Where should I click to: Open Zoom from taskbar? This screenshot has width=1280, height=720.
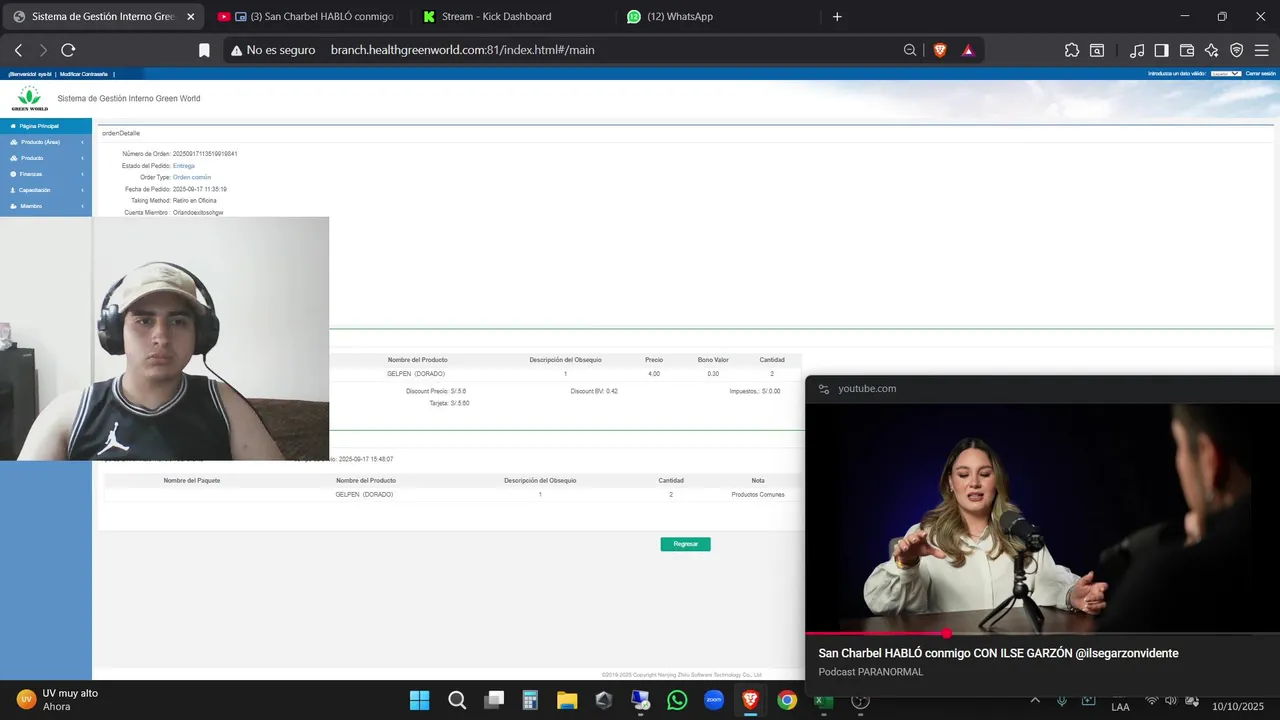click(714, 700)
